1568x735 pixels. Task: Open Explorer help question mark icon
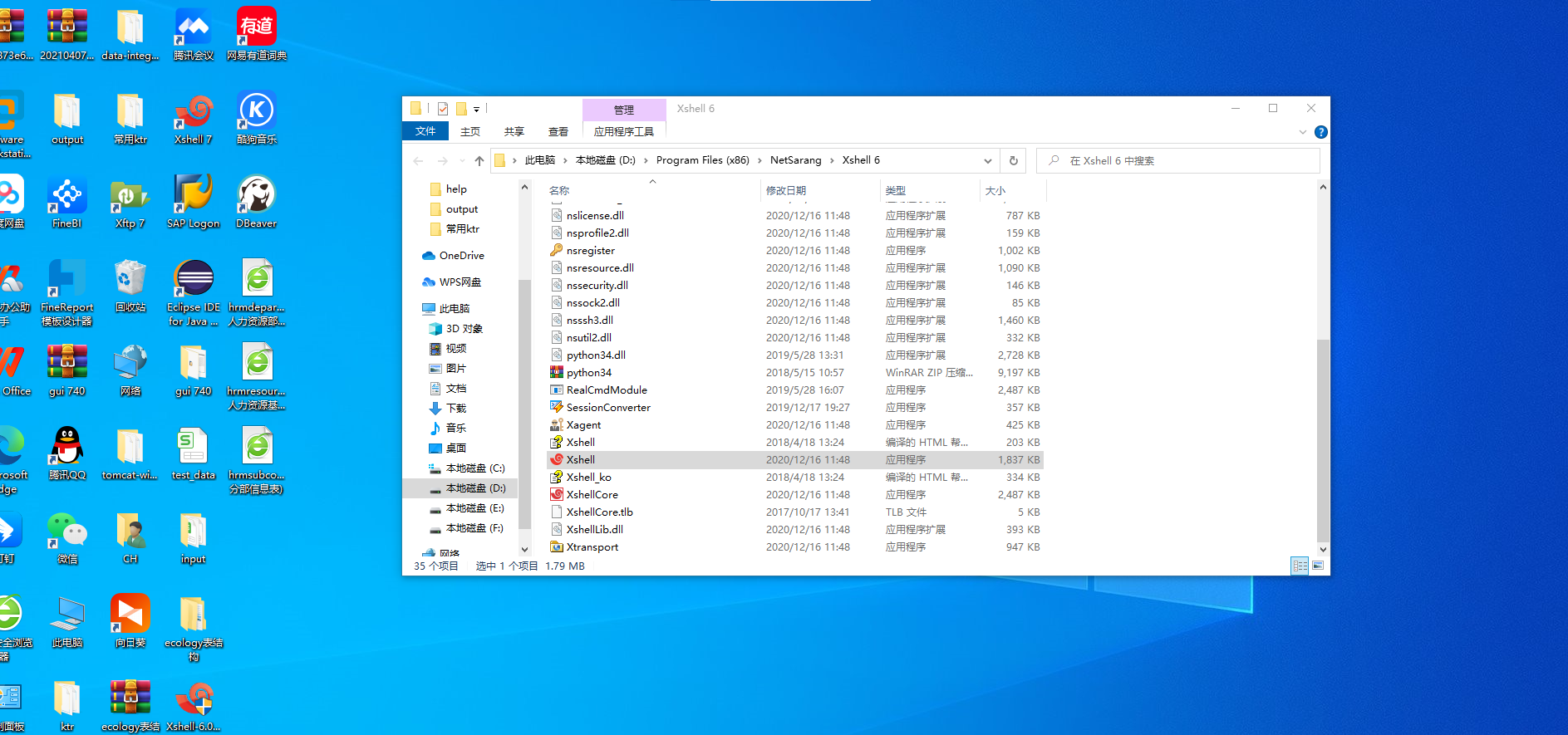(1320, 132)
